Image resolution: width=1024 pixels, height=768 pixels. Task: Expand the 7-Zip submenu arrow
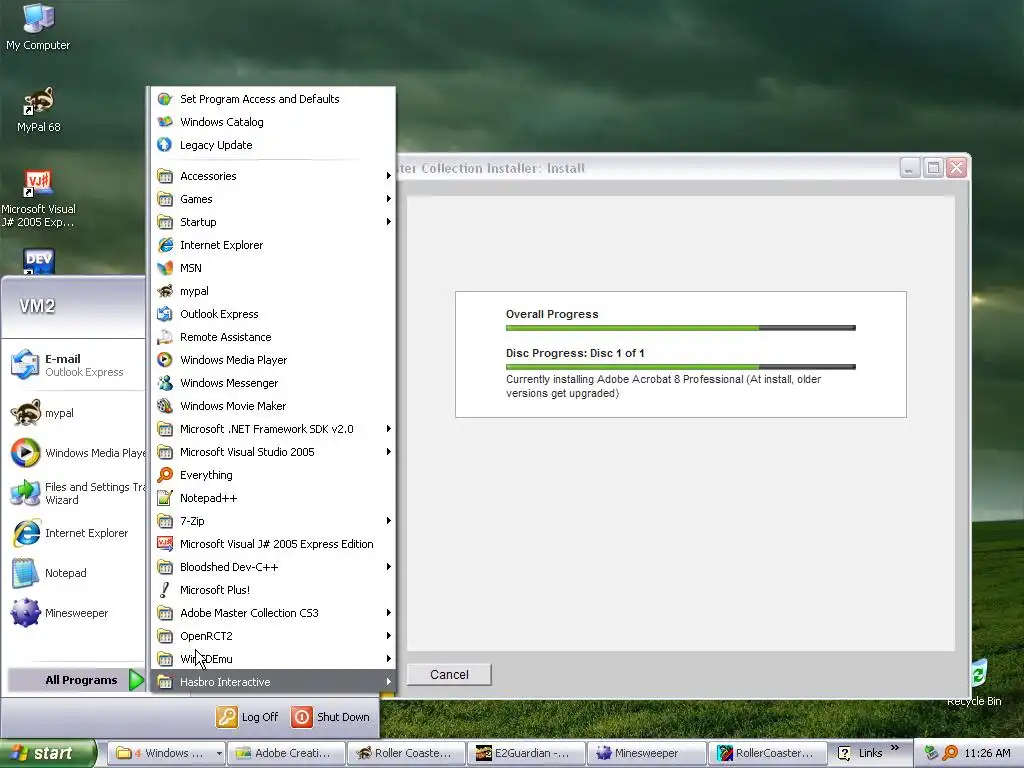pyautogui.click(x=389, y=521)
